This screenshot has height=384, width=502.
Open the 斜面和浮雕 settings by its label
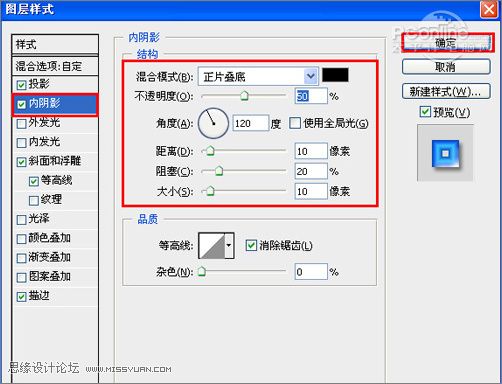pyautogui.click(x=55, y=161)
